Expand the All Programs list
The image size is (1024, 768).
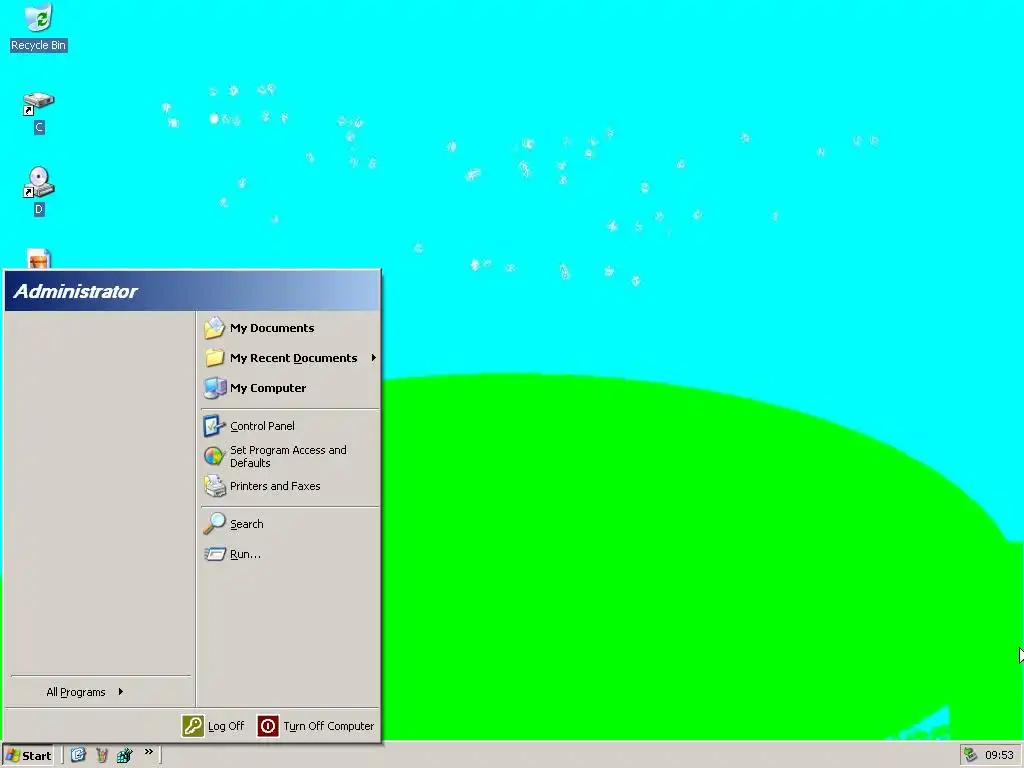coord(85,692)
